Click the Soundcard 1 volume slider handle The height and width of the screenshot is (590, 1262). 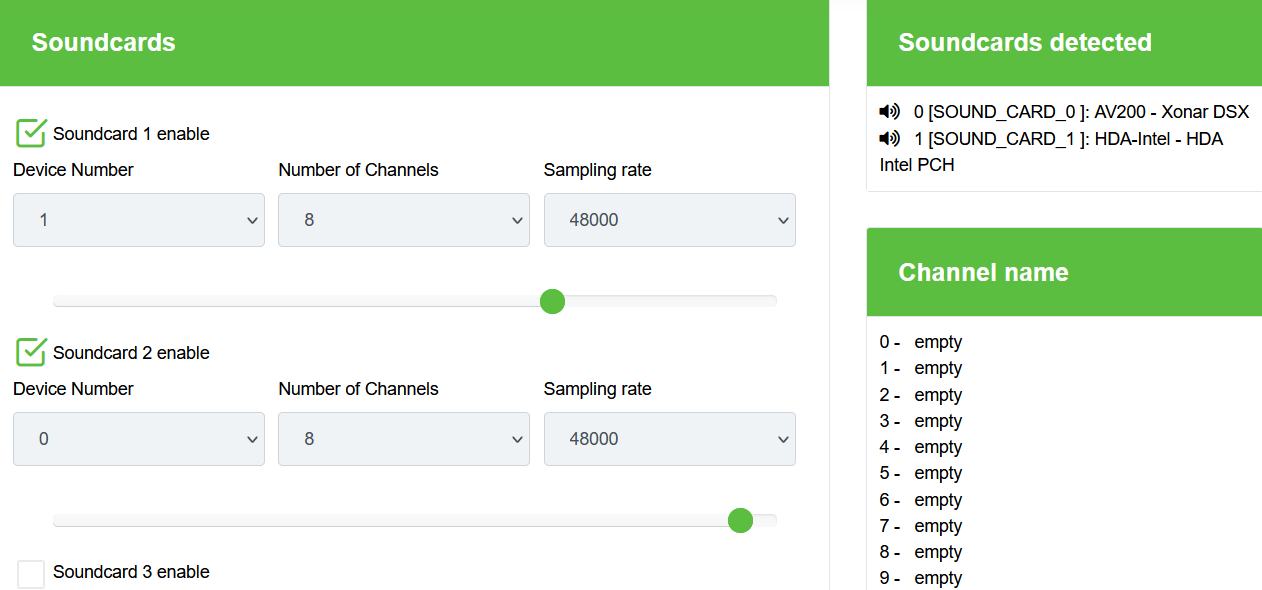(552, 301)
